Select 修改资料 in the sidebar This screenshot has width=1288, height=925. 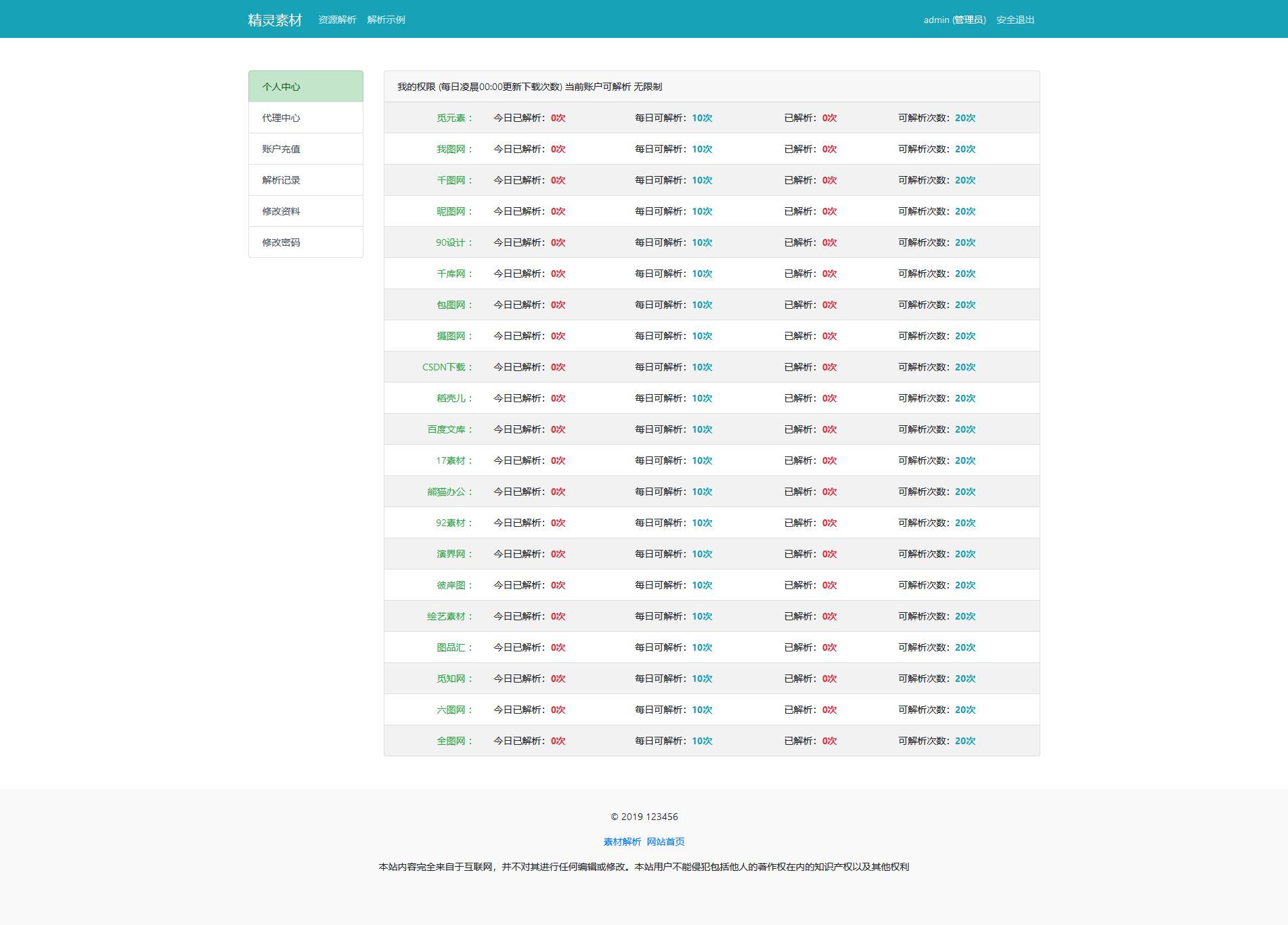pyautogui.click(x=305, y=211)
